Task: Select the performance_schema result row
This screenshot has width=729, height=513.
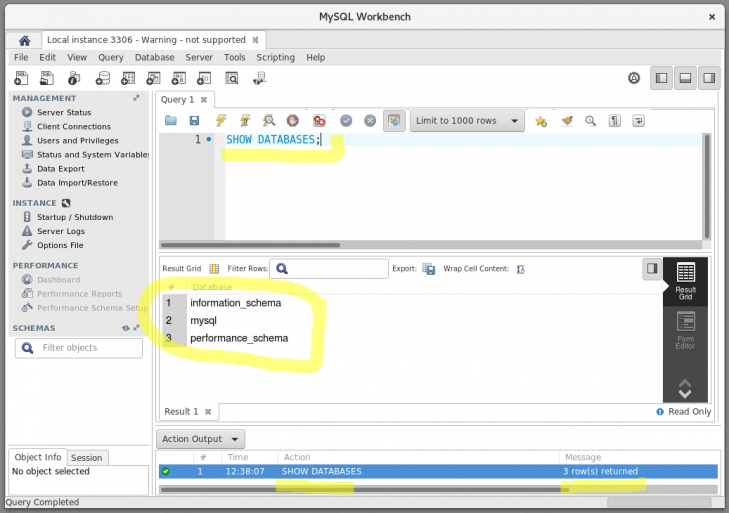Action: pyautogui.click(x=239, y=338)
